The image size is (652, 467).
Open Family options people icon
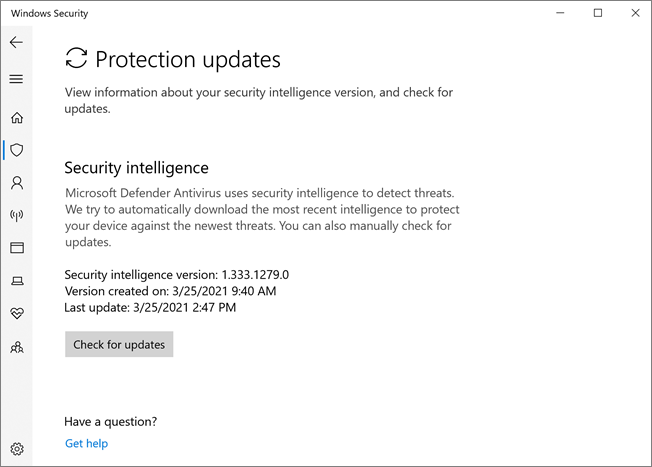pos(16,347)
